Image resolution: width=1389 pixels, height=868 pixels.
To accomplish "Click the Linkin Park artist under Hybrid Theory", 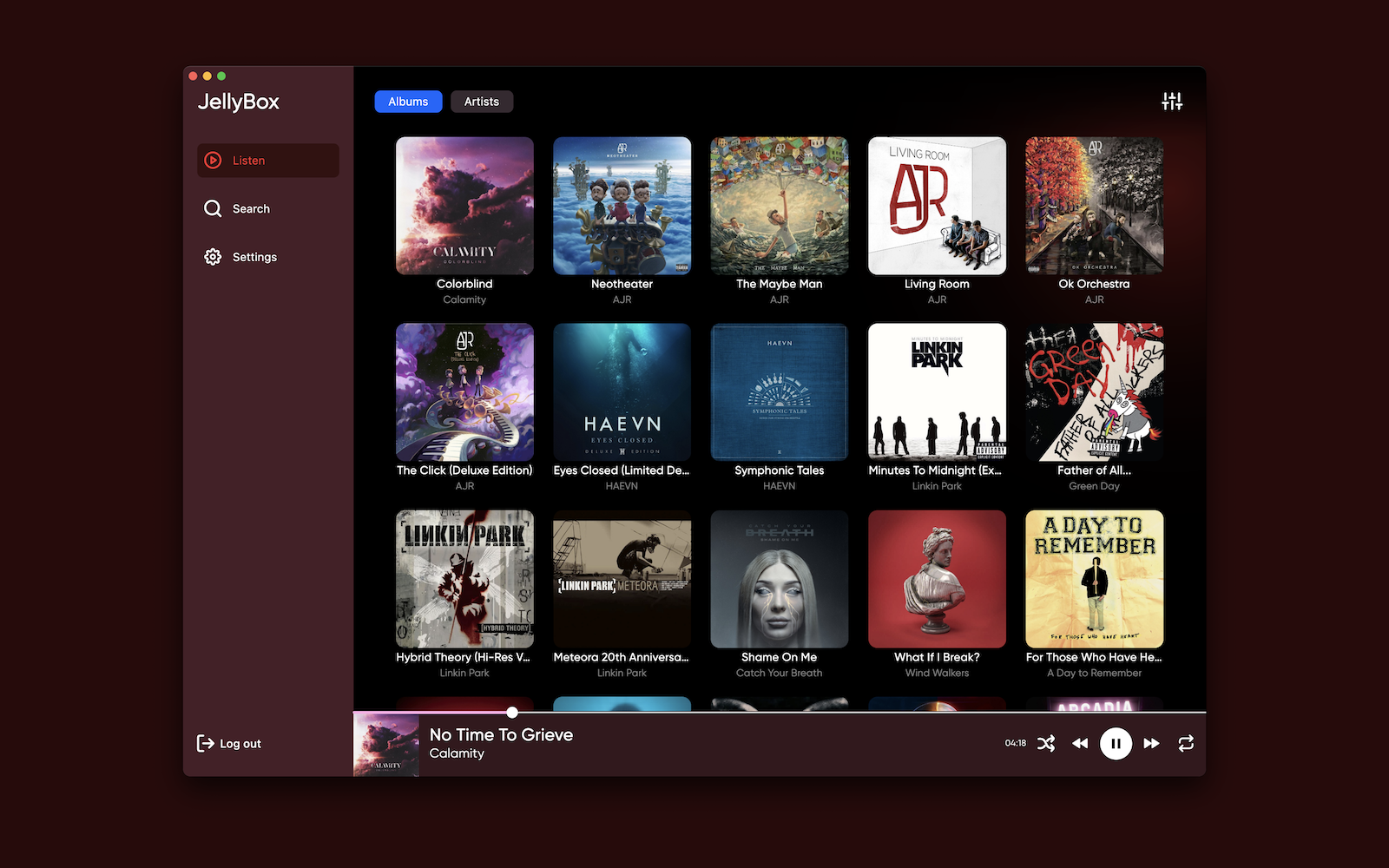I will point(464,673).
